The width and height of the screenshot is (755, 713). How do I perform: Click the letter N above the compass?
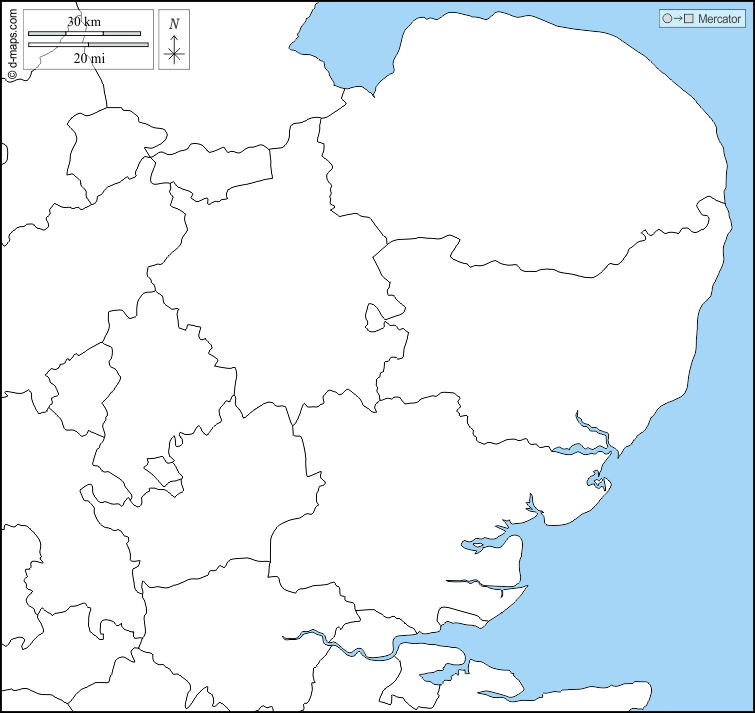[x=174, y=23]
